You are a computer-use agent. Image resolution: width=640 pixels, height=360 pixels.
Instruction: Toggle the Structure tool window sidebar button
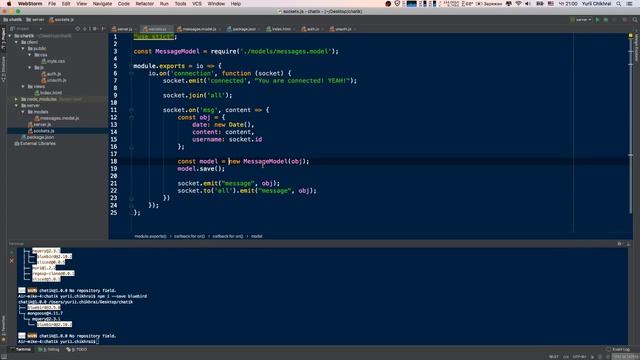pos(3,69)
